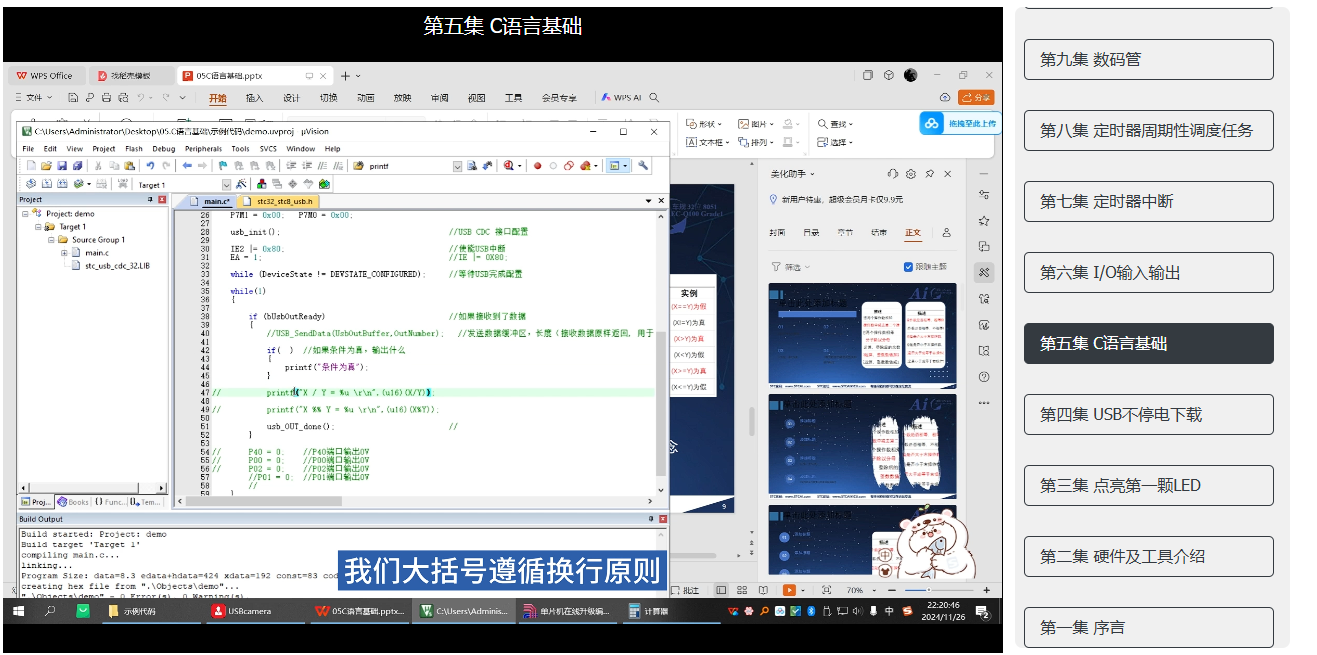Viewport: 1317px width, 655px height.
Task: Open 第四集 USB不停电下载 episode
Action: pyautogui.click(x=1148, y=414)
